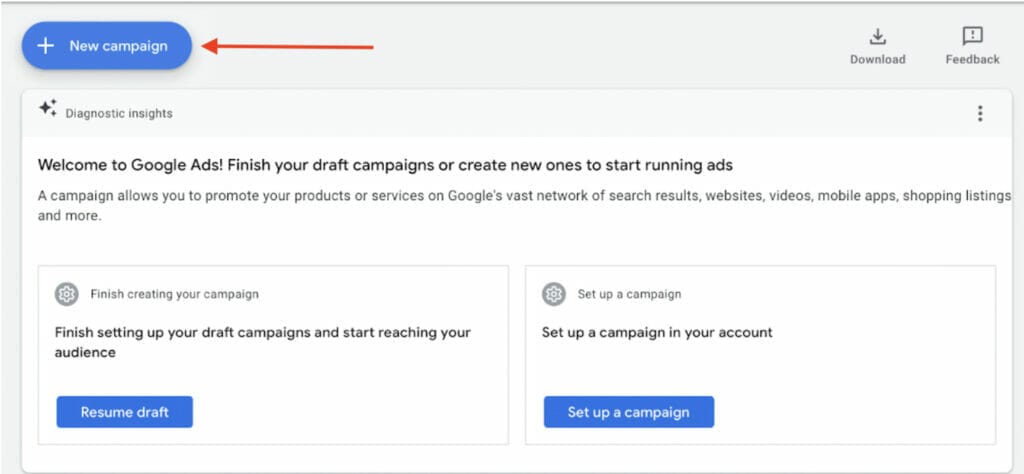This screenshot has width=1024, height=474.
Task: Click the Diagnostic insights sparkle icon
Action: pyautogui.click(x=48, y=109)
